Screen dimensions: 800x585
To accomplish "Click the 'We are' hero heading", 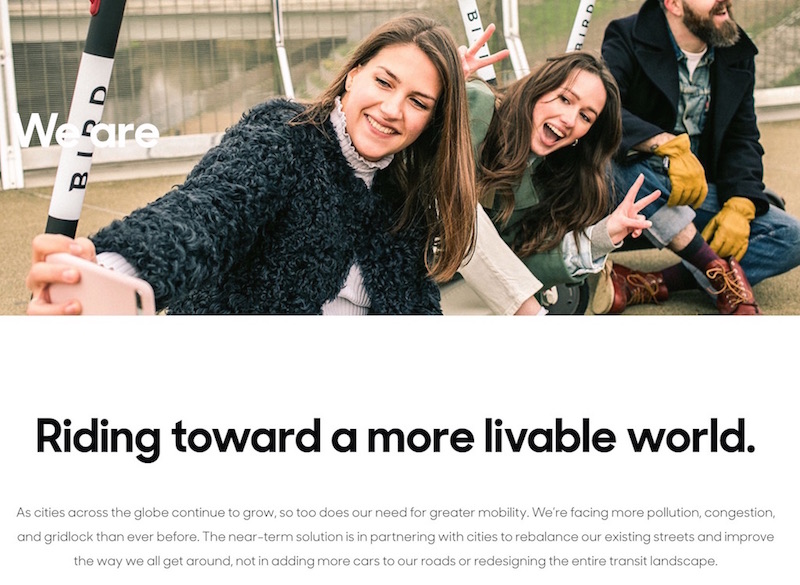I will tap(87, 131).
